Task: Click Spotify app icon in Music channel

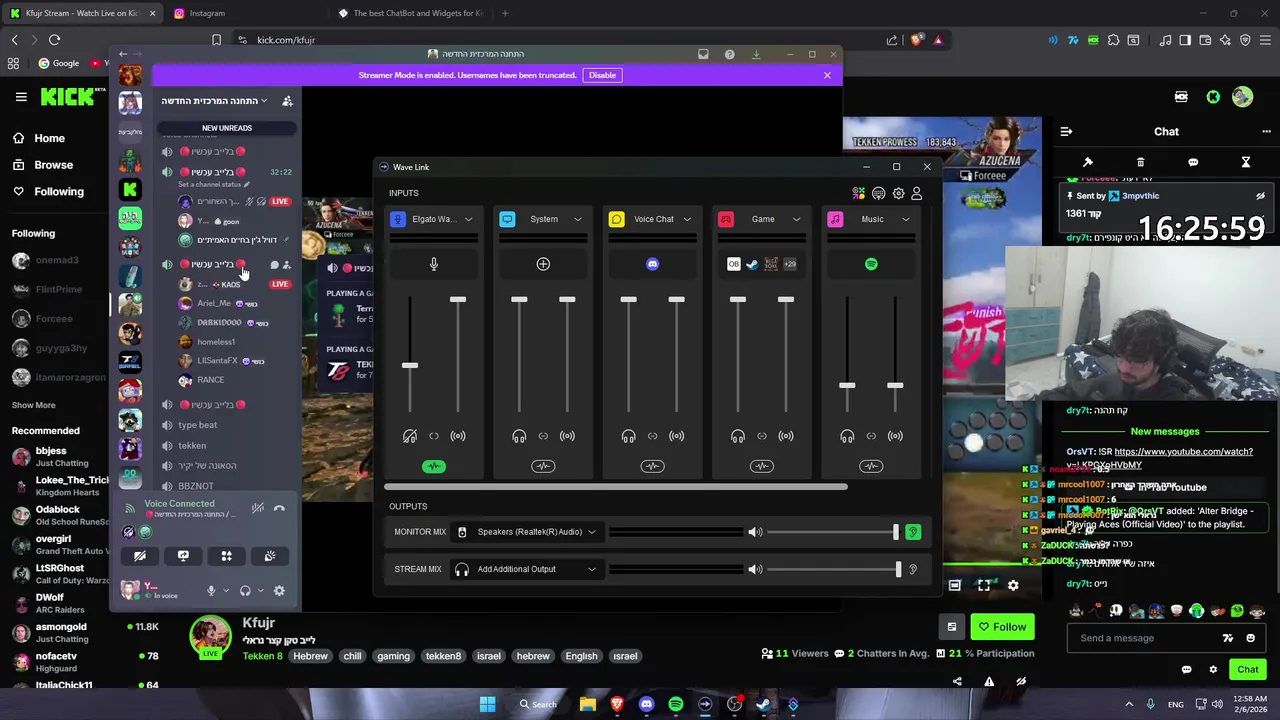Action: [x=871, y=264]
